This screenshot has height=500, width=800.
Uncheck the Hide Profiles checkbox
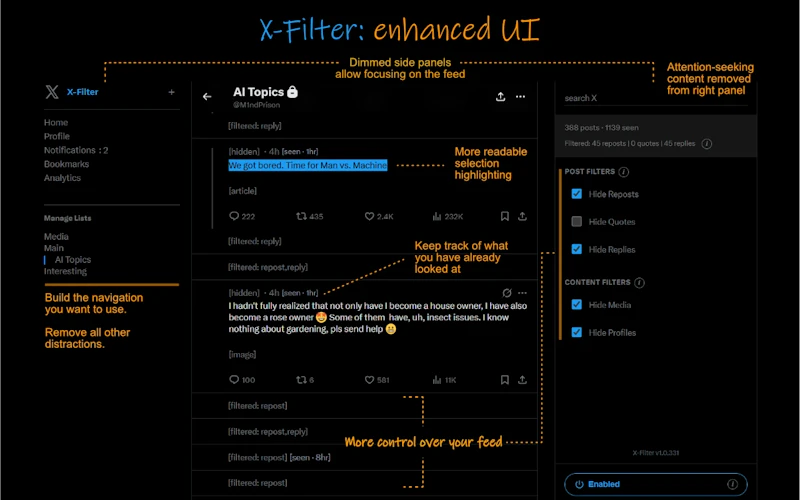point(577,332)
